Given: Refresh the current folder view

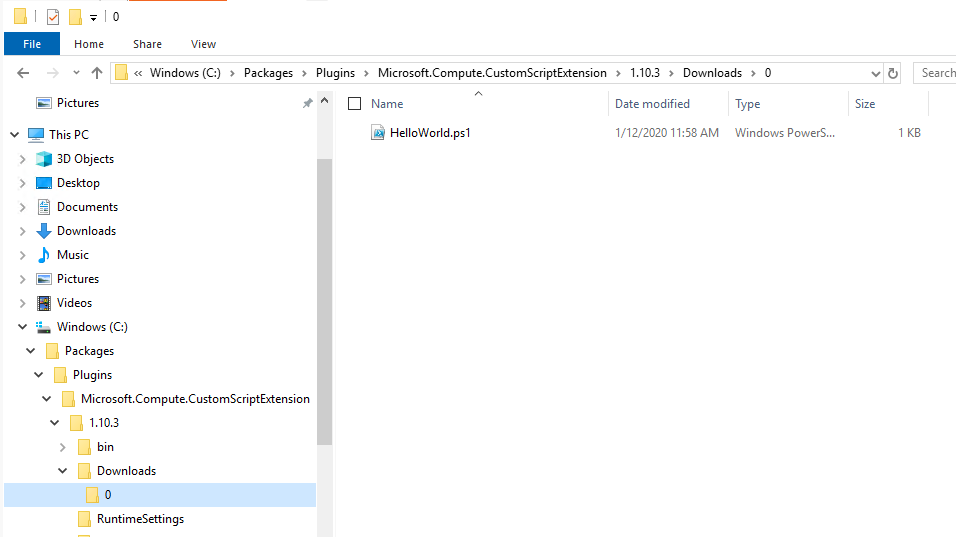Looking at the screenshot, I should (x=893, y=73).
